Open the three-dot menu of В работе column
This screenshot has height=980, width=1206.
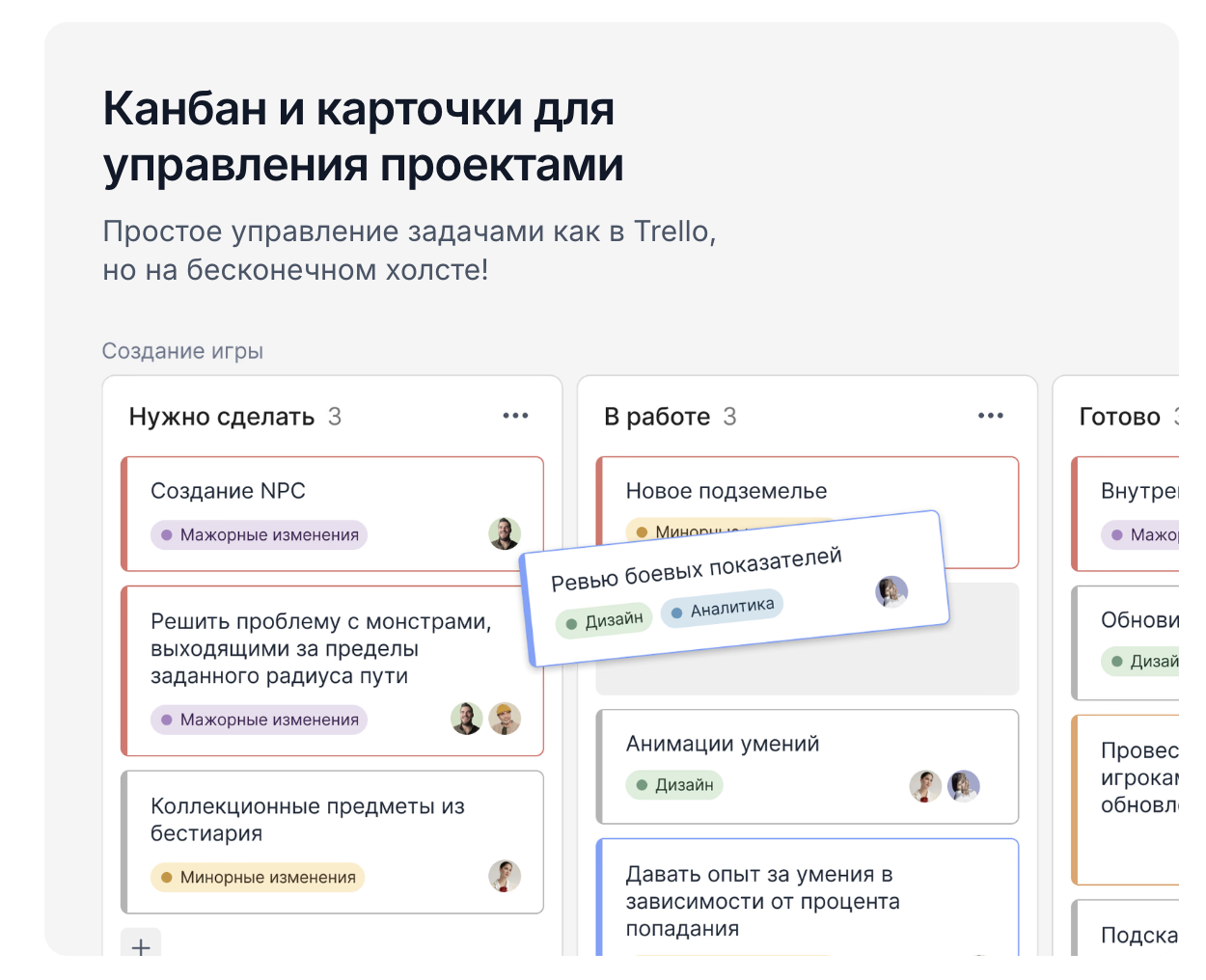click(990, 416)
